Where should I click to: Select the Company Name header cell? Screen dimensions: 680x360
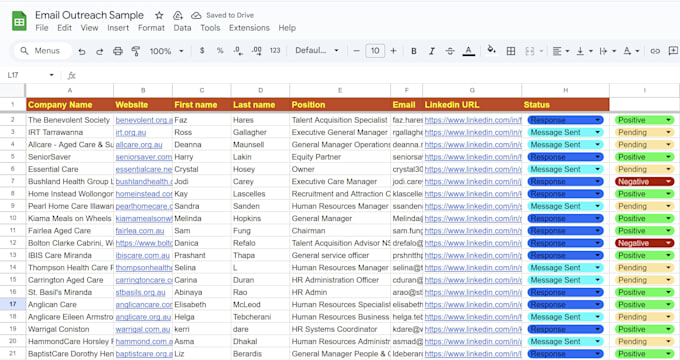pyautogui.click(x=70, y=105)
